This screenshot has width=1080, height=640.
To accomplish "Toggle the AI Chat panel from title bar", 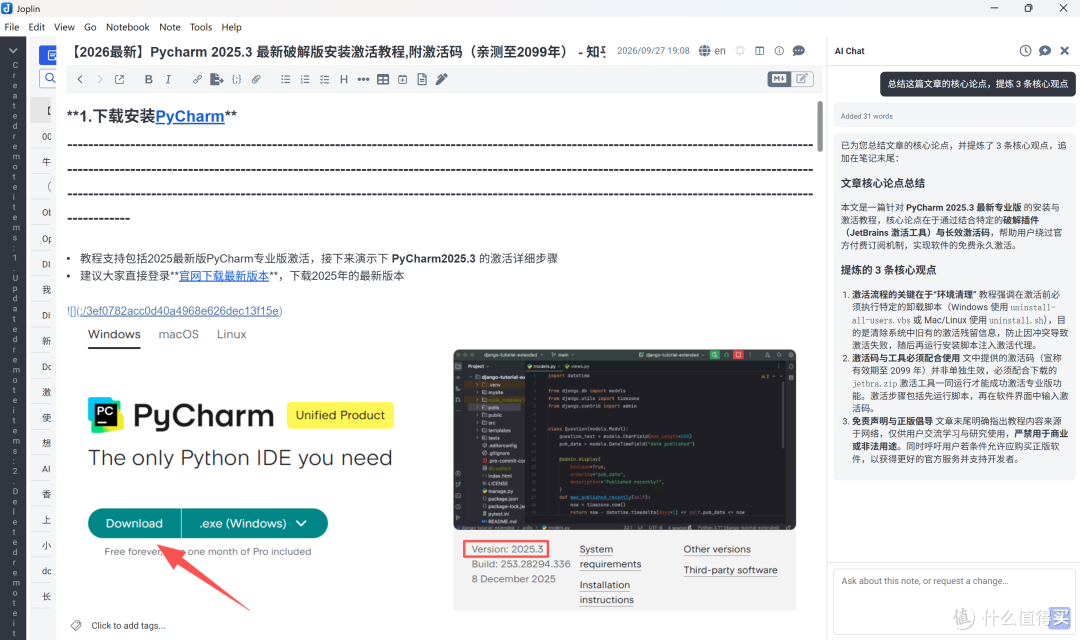I will click(x=799, y=51).
